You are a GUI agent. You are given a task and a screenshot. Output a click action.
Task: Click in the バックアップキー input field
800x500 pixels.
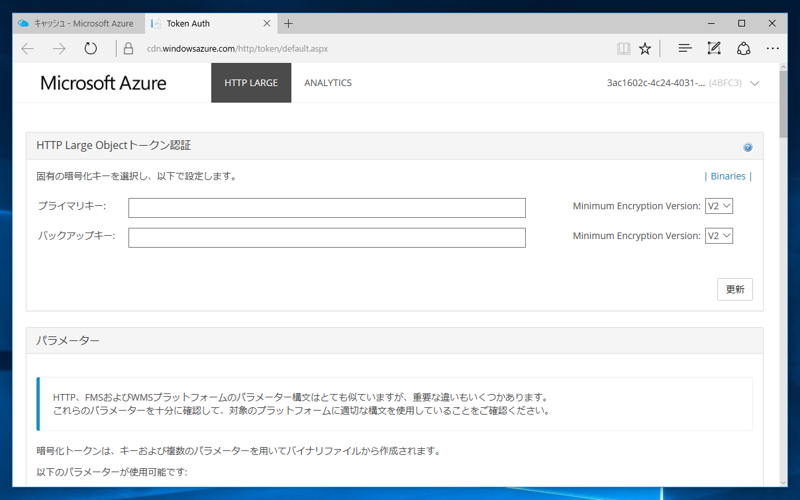(327, 238)
